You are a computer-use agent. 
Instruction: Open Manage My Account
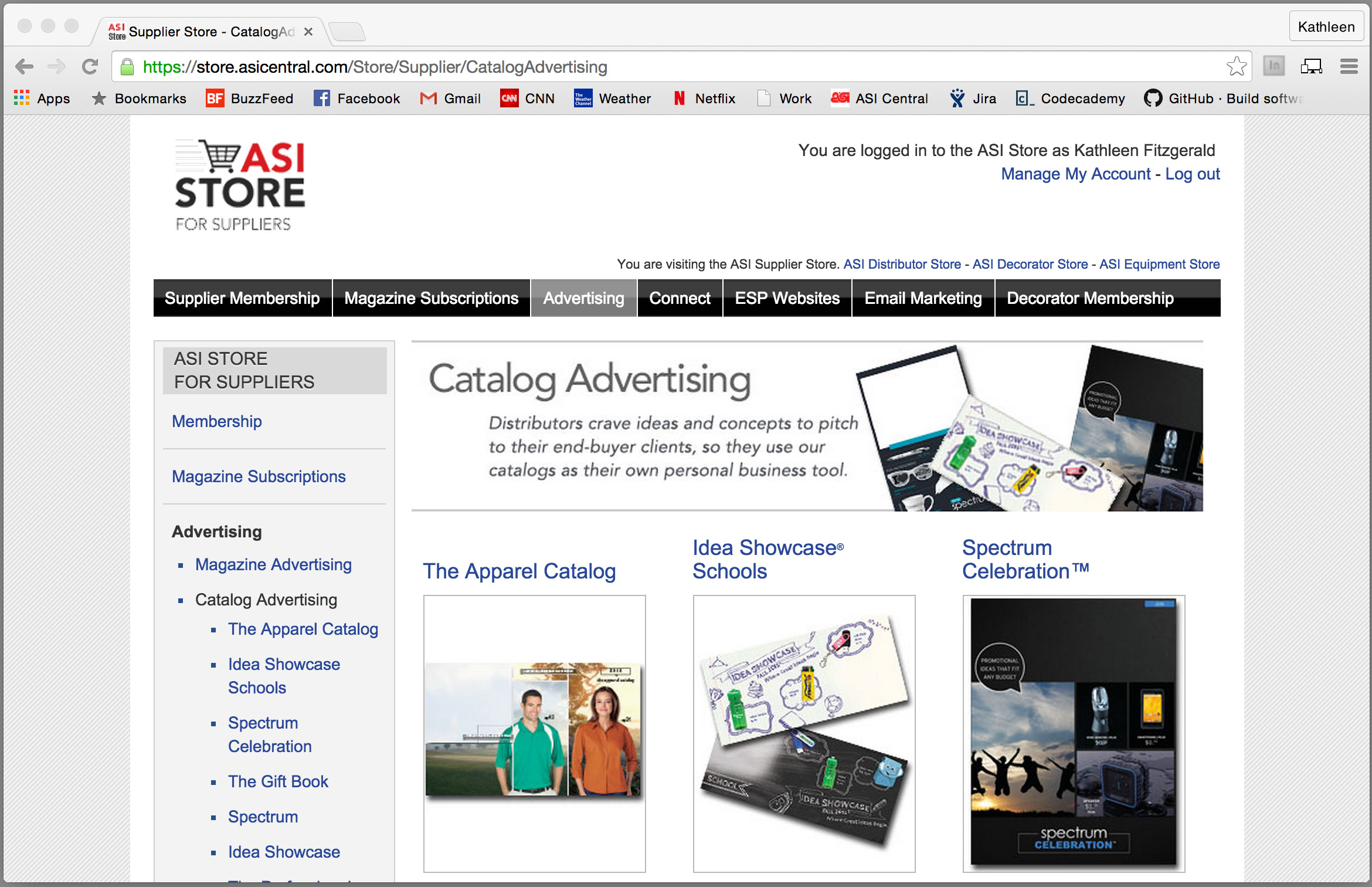coord(1075,174)
